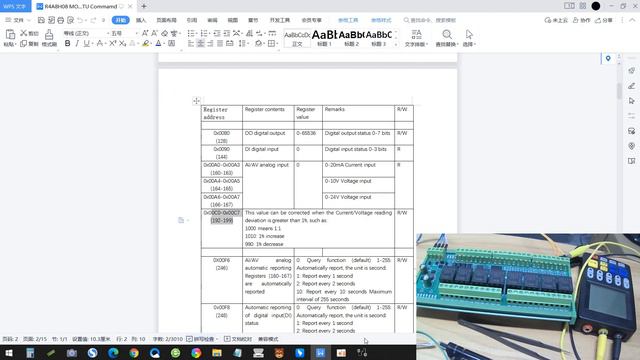The height and width of the screenshot is (360, 640).
Task: Click the Cut scissors icon
Action: click(x=24, y=33)
